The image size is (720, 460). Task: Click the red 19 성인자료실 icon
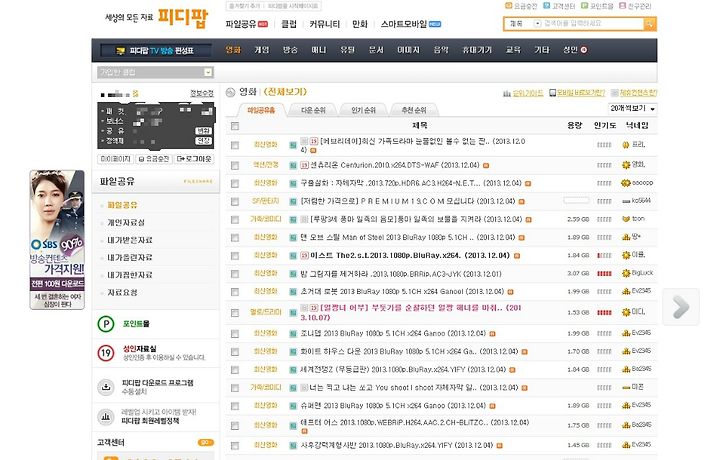[106, 353]
